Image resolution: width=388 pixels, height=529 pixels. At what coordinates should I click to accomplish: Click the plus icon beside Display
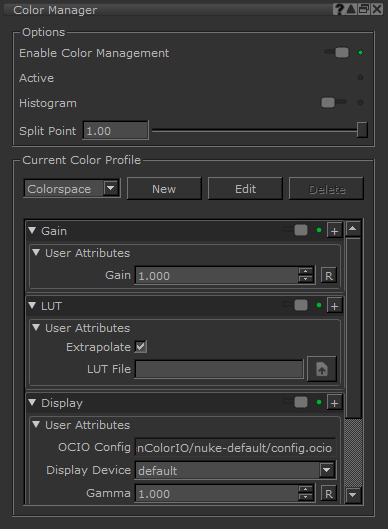[x=334, y=403]
